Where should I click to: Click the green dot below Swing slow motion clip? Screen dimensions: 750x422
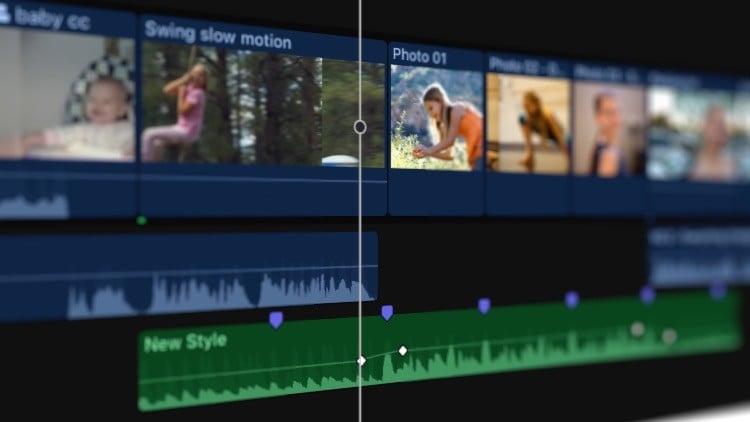pyautogui.click(x=141, y=220)
